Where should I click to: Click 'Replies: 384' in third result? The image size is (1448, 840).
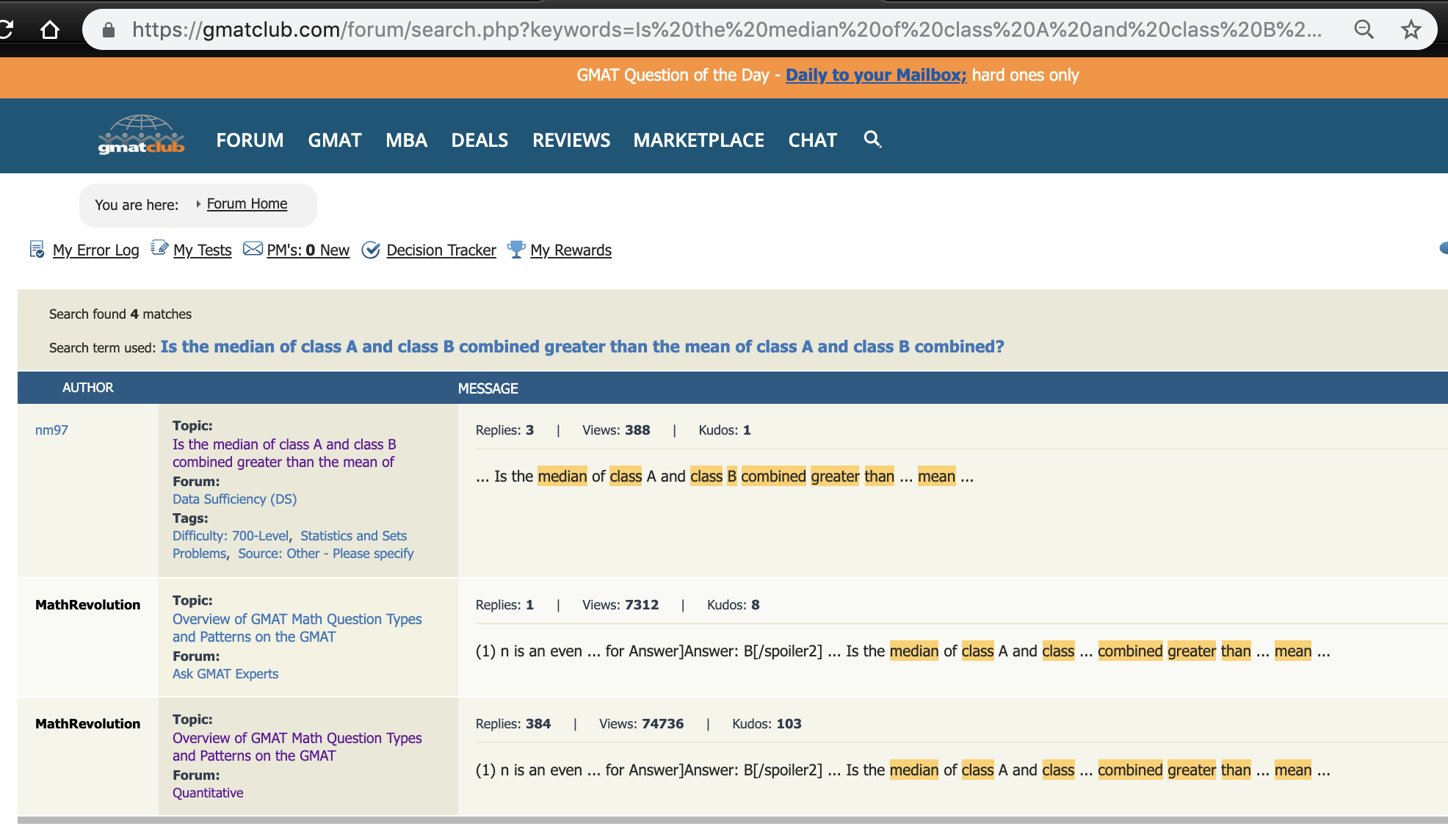[x=513, y=724]
